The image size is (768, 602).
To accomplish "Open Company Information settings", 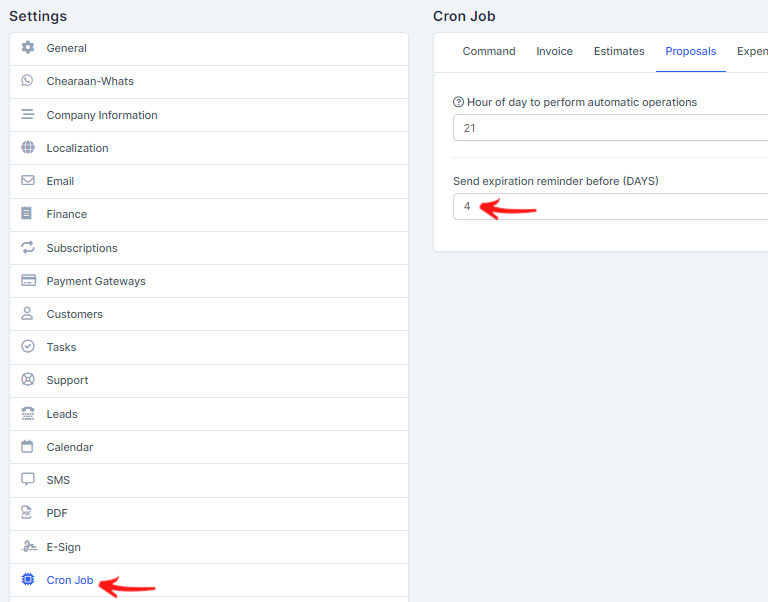I will (102, 115).
